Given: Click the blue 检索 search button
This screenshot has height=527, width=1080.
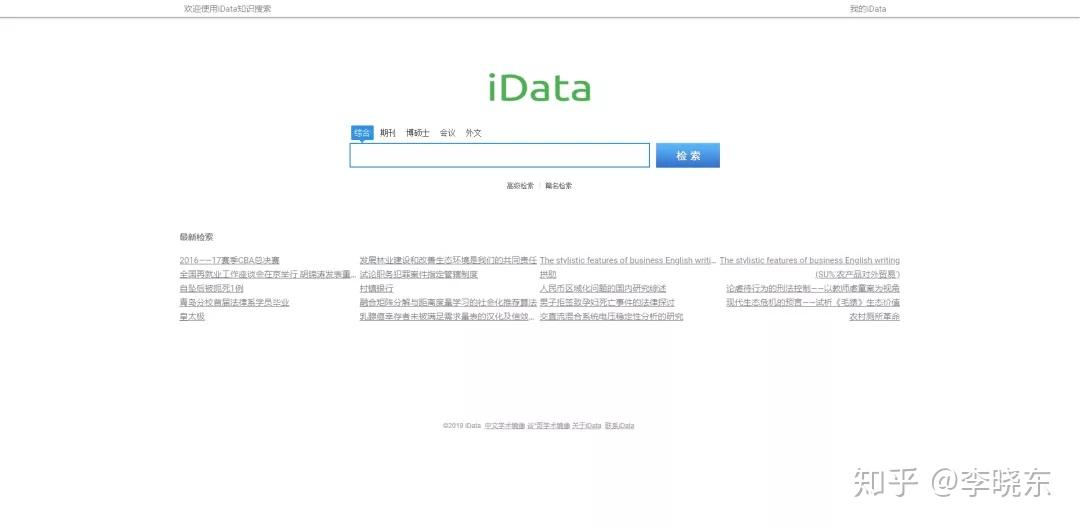Looking at the screenshot, I should pyautogui.click(x=687, y=156).
